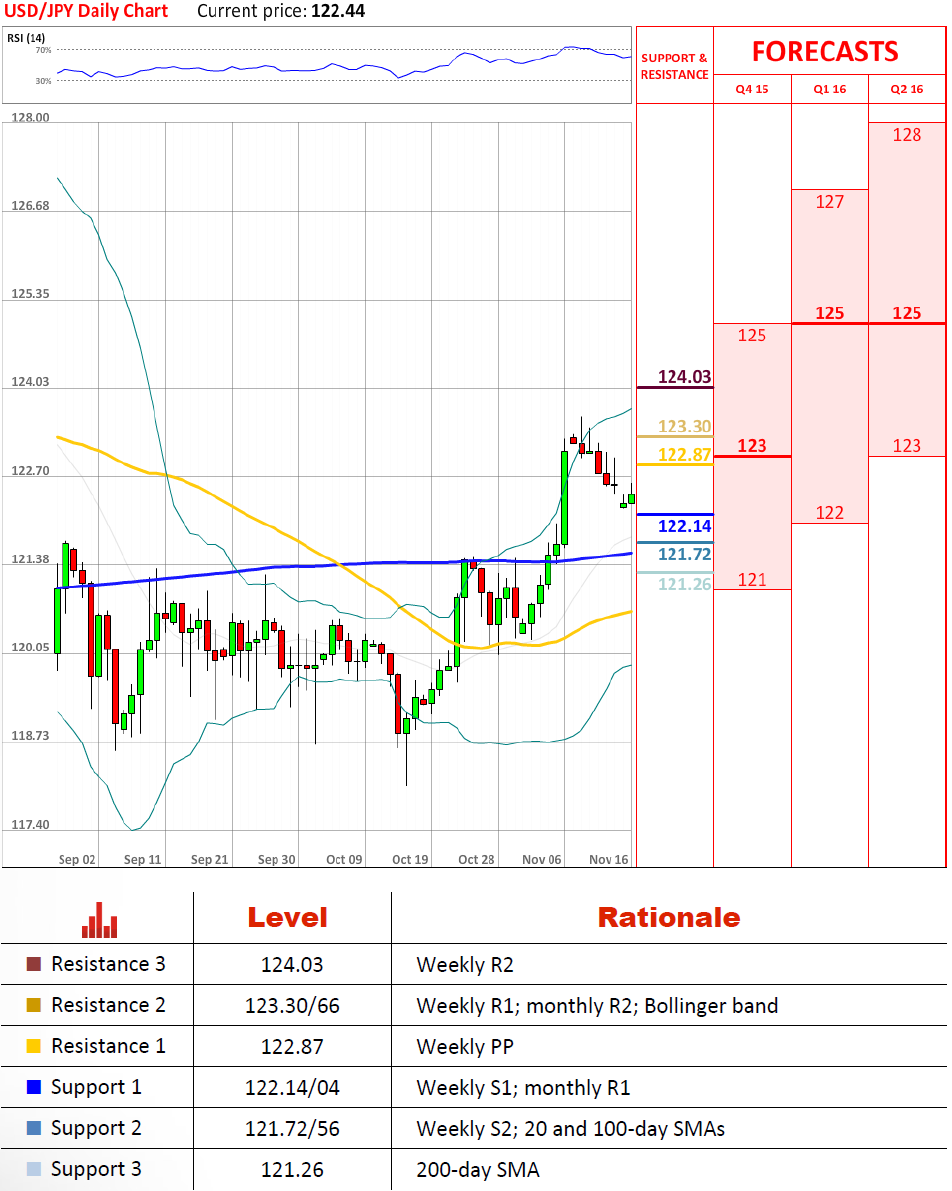Click the '128.00' y-axis price label
The height and width of the screenshot is (1191, 952).
coord(30,117)
